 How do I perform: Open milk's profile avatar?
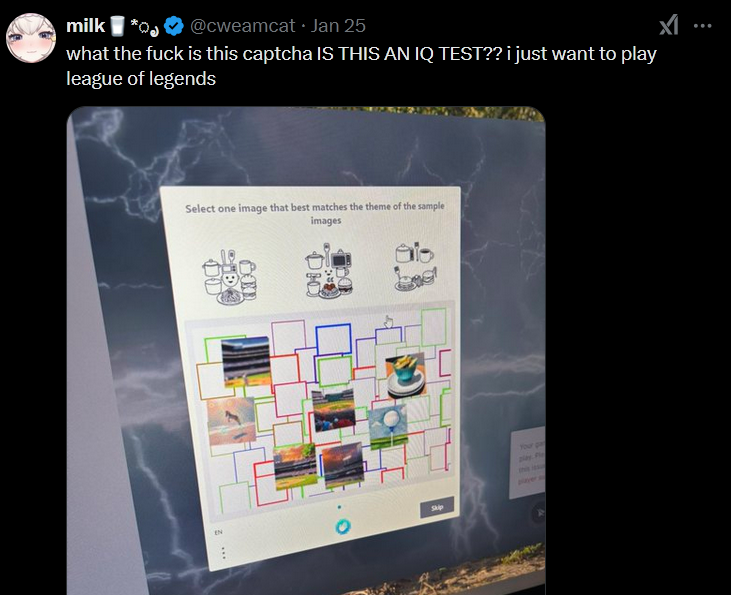(x=31, y=38)
